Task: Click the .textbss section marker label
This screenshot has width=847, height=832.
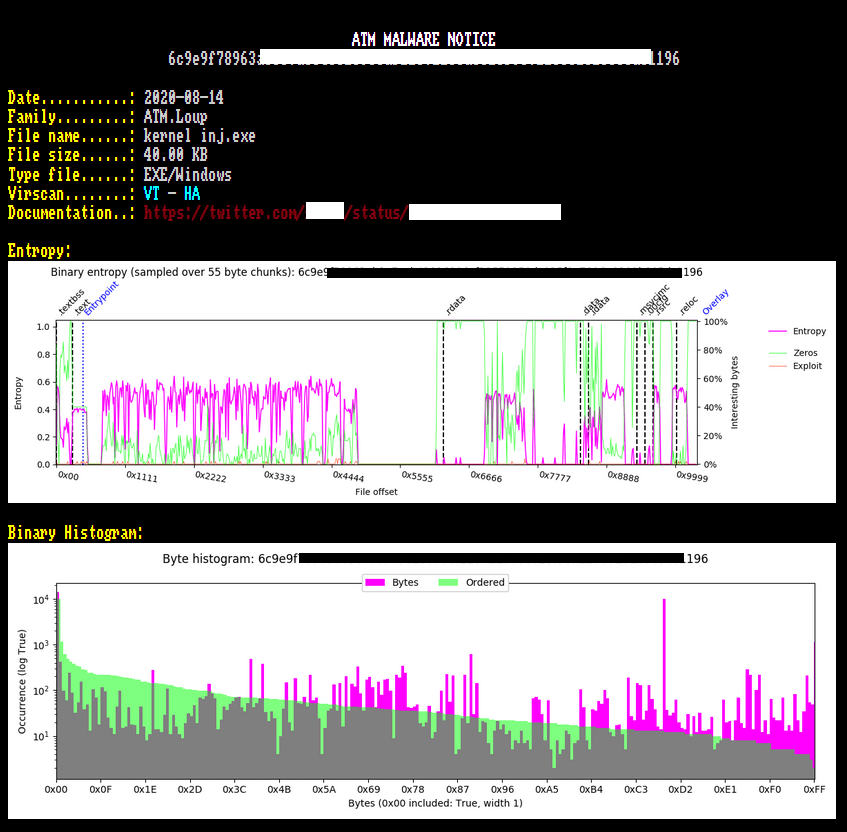Action: [x=68, y=301]
